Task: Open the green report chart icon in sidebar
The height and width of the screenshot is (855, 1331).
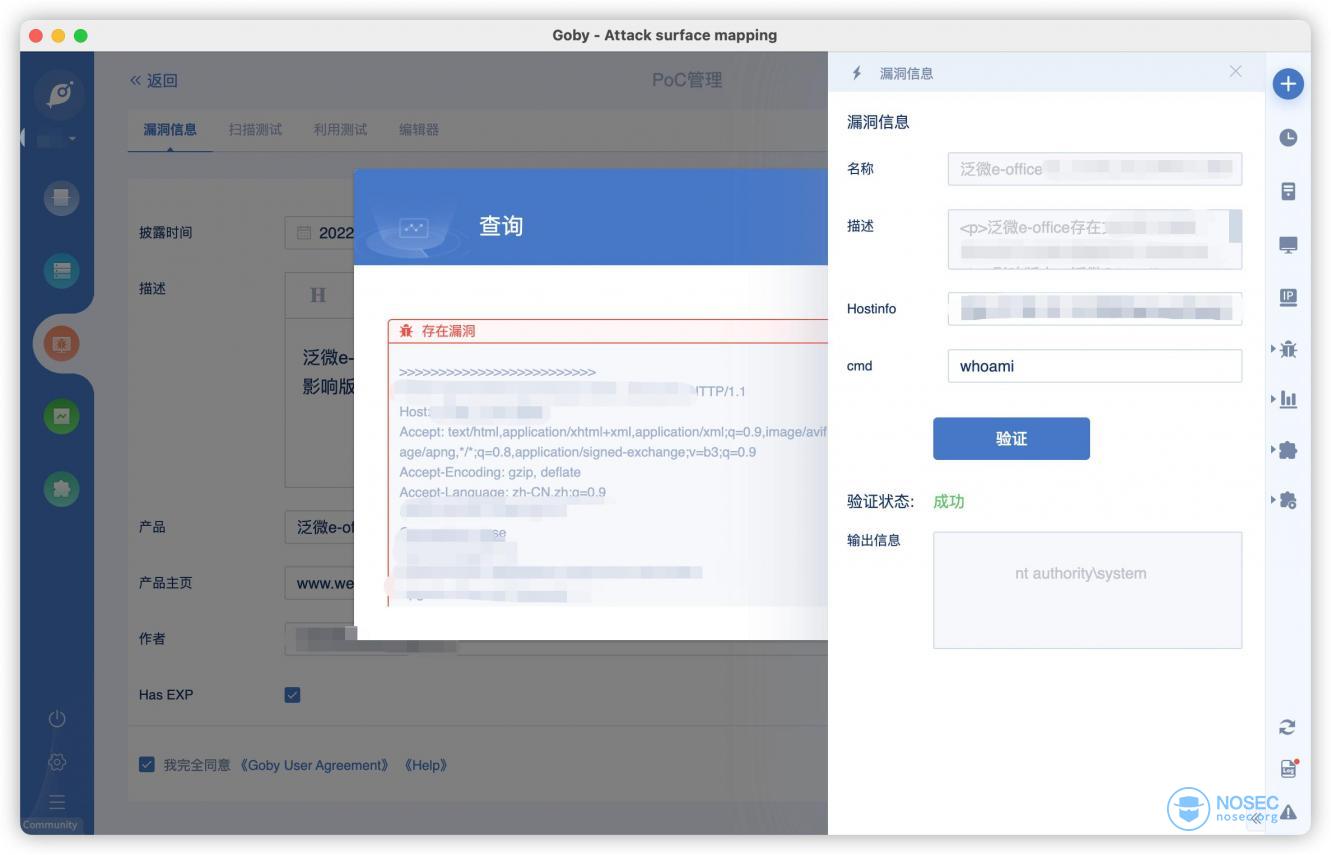Action: 61,415
